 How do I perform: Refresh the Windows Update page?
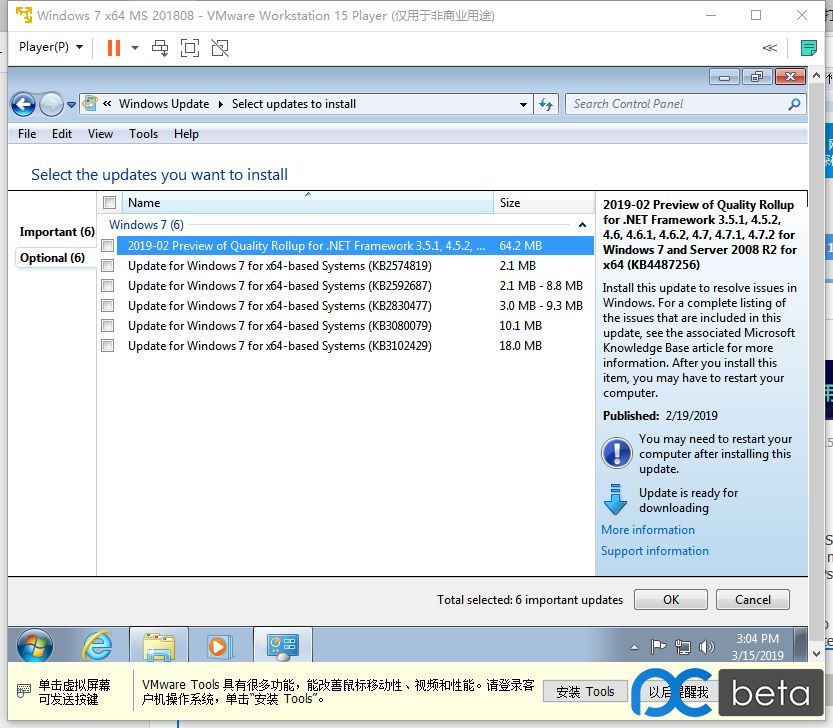coord(546,104)
